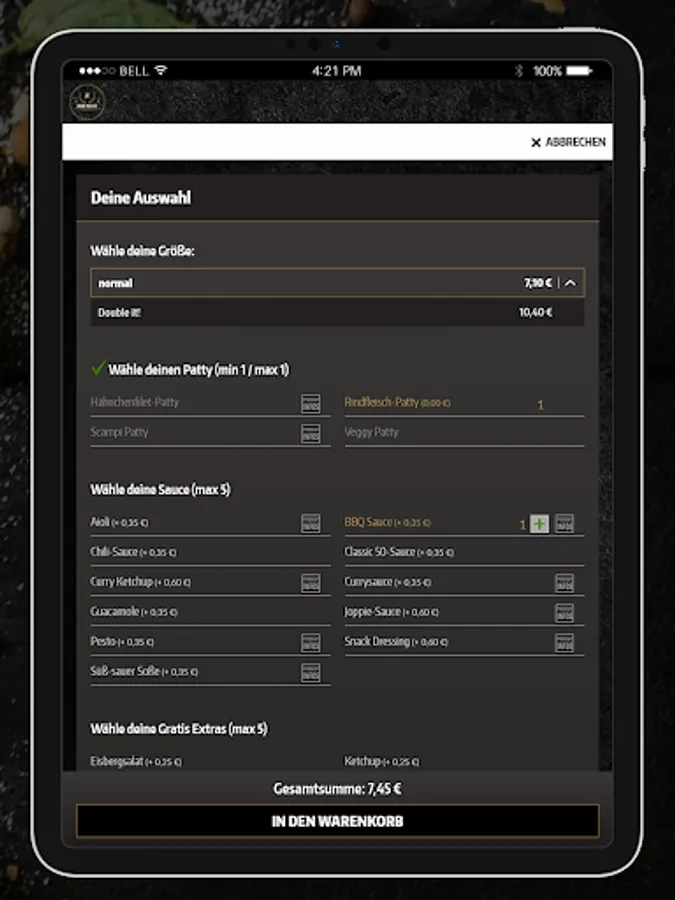Screen dimensions: 675x900
Task: Click the 'Wähle deine Sauce (max 5)' heading
Action: [160, 490]
